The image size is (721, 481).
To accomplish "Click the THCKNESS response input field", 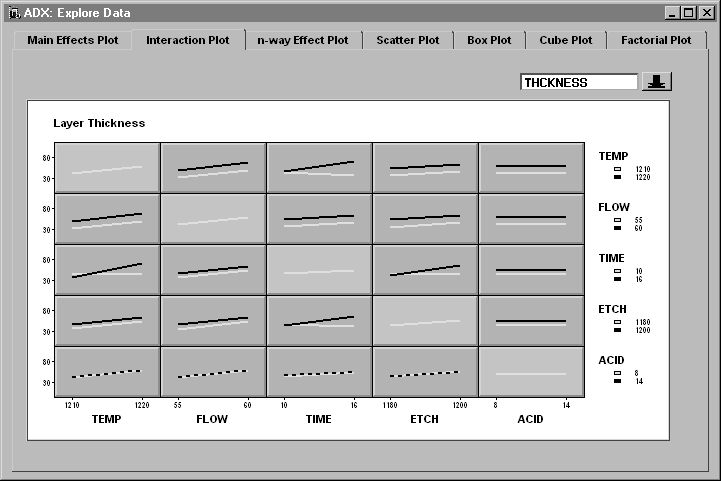I will point(579,82).
